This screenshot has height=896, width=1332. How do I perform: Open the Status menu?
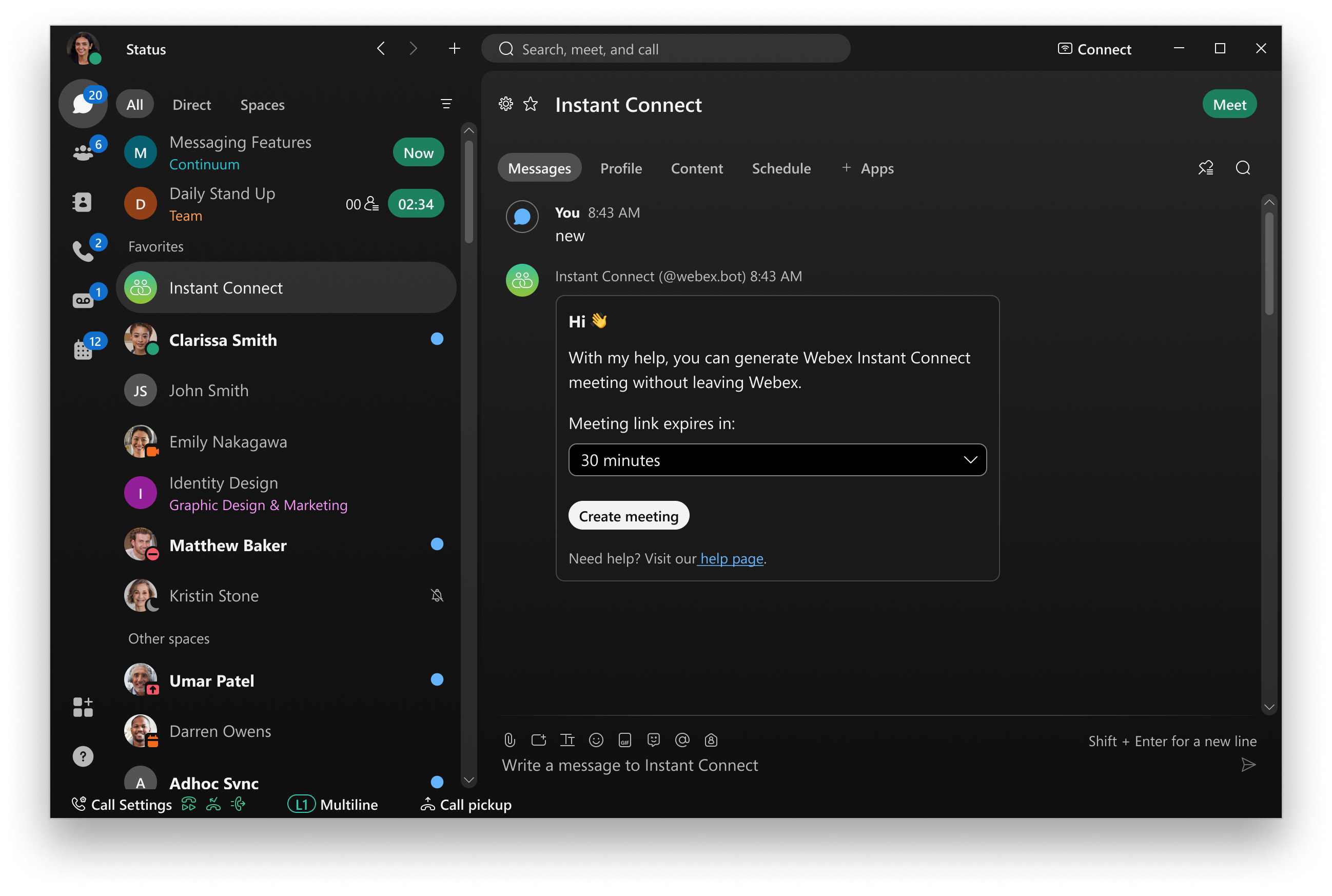coord(146,49)
